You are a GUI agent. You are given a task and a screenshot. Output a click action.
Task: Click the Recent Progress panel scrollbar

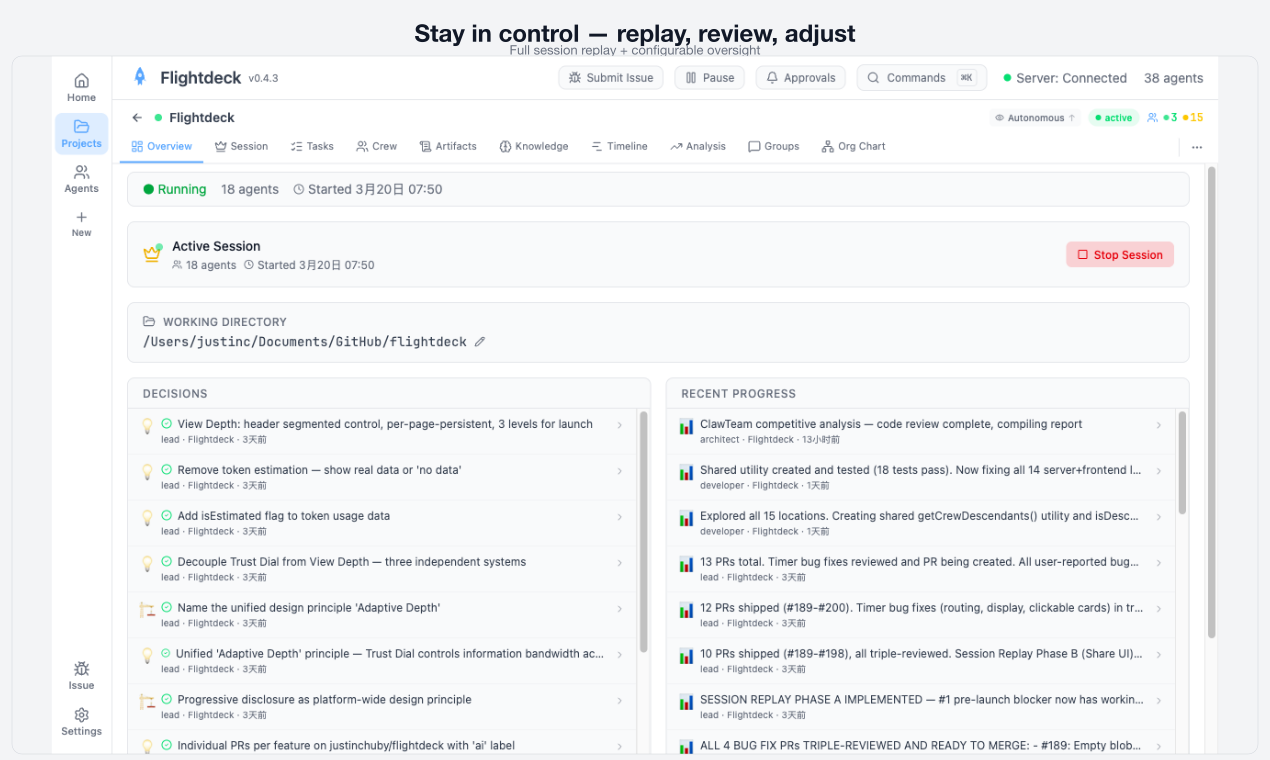coord(1182,462)
